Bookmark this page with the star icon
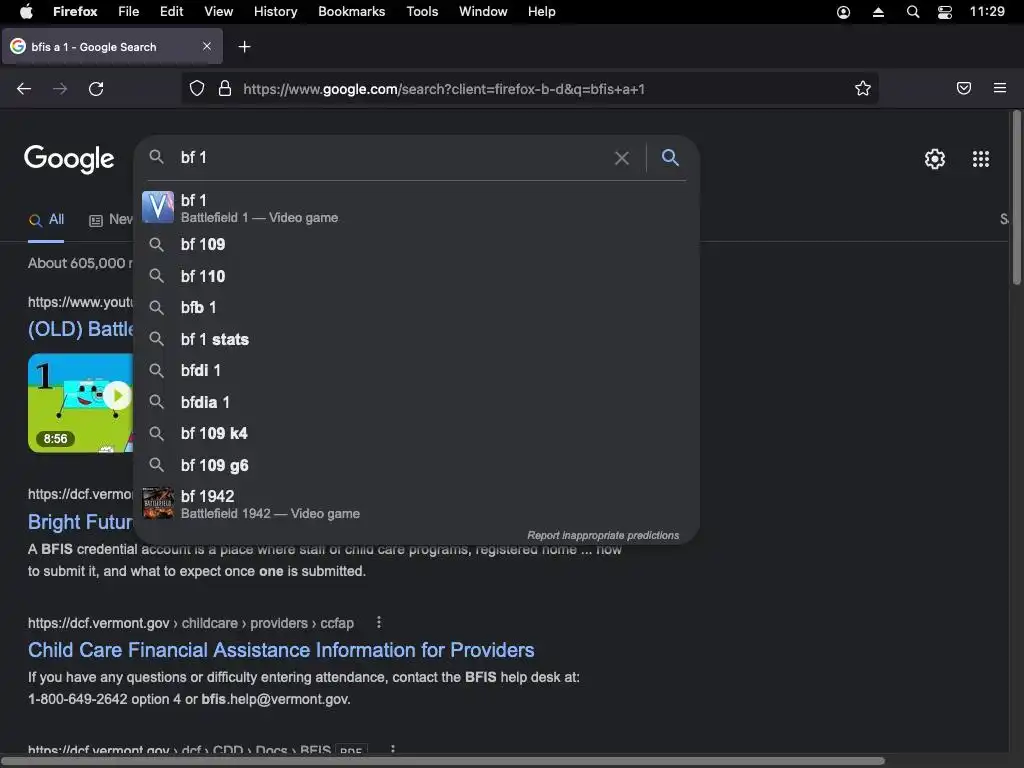The image size is (1024, 768). coord(863,89)
